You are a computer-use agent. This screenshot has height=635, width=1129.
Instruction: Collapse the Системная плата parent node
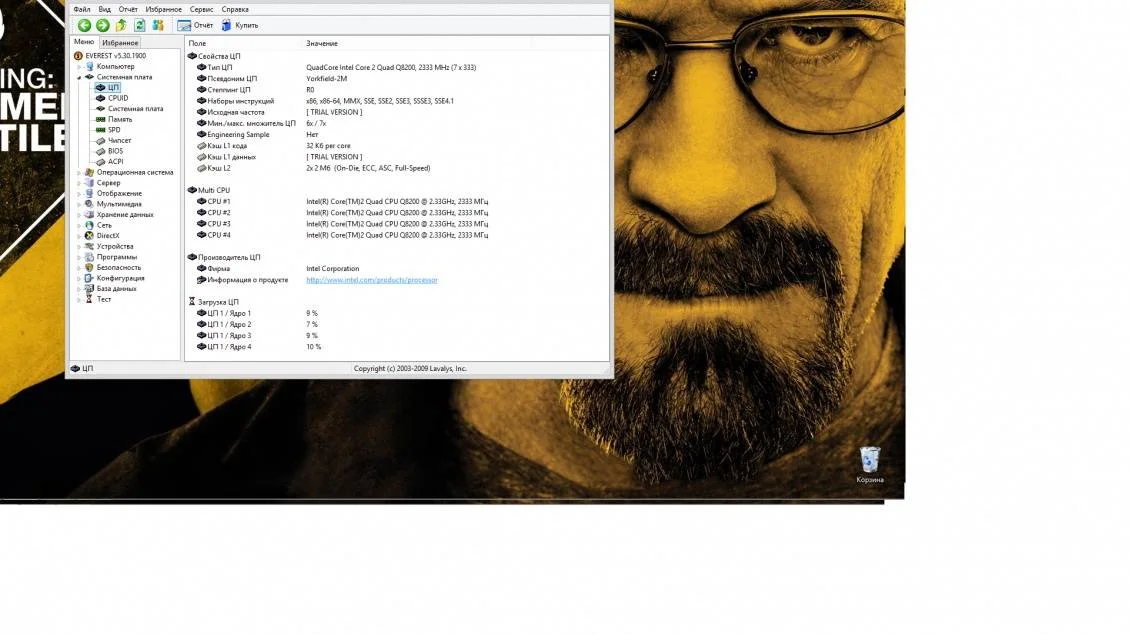tap(79, 77)
